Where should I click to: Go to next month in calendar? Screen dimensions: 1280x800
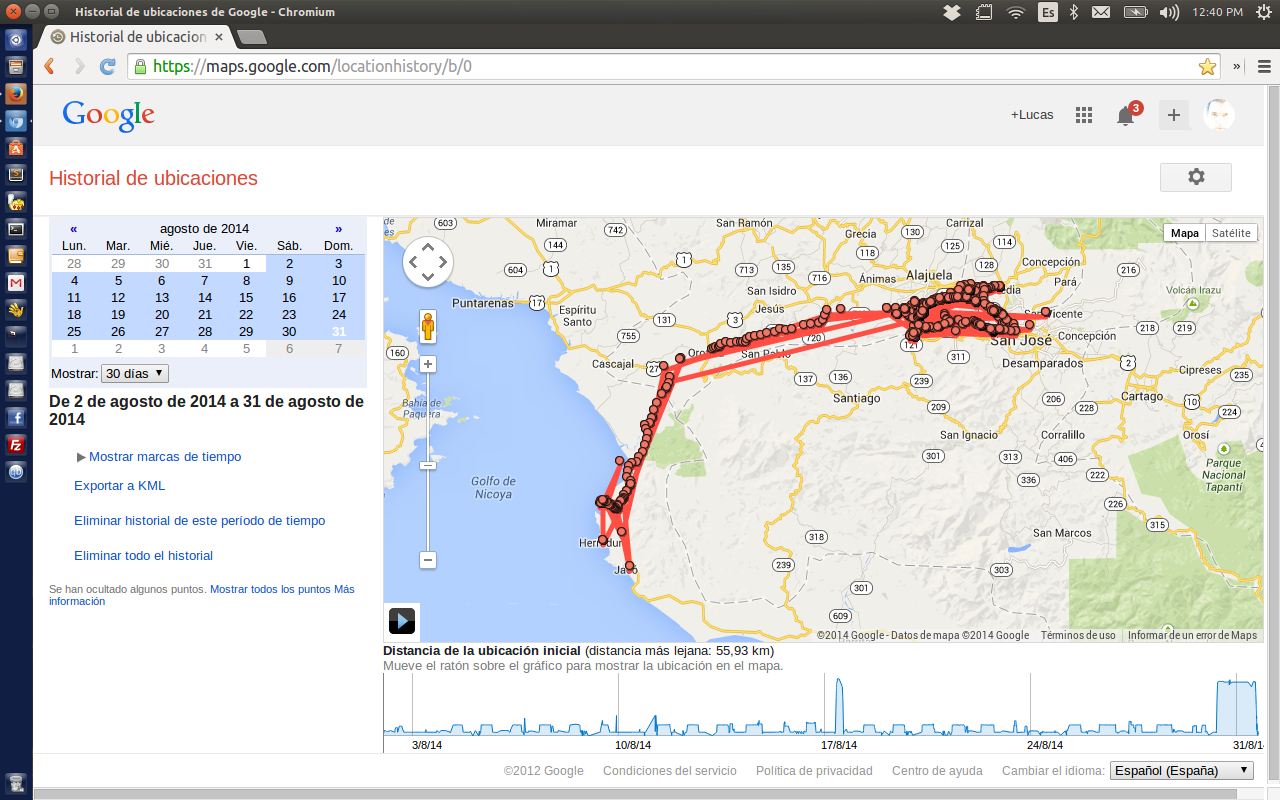point(339,228)
